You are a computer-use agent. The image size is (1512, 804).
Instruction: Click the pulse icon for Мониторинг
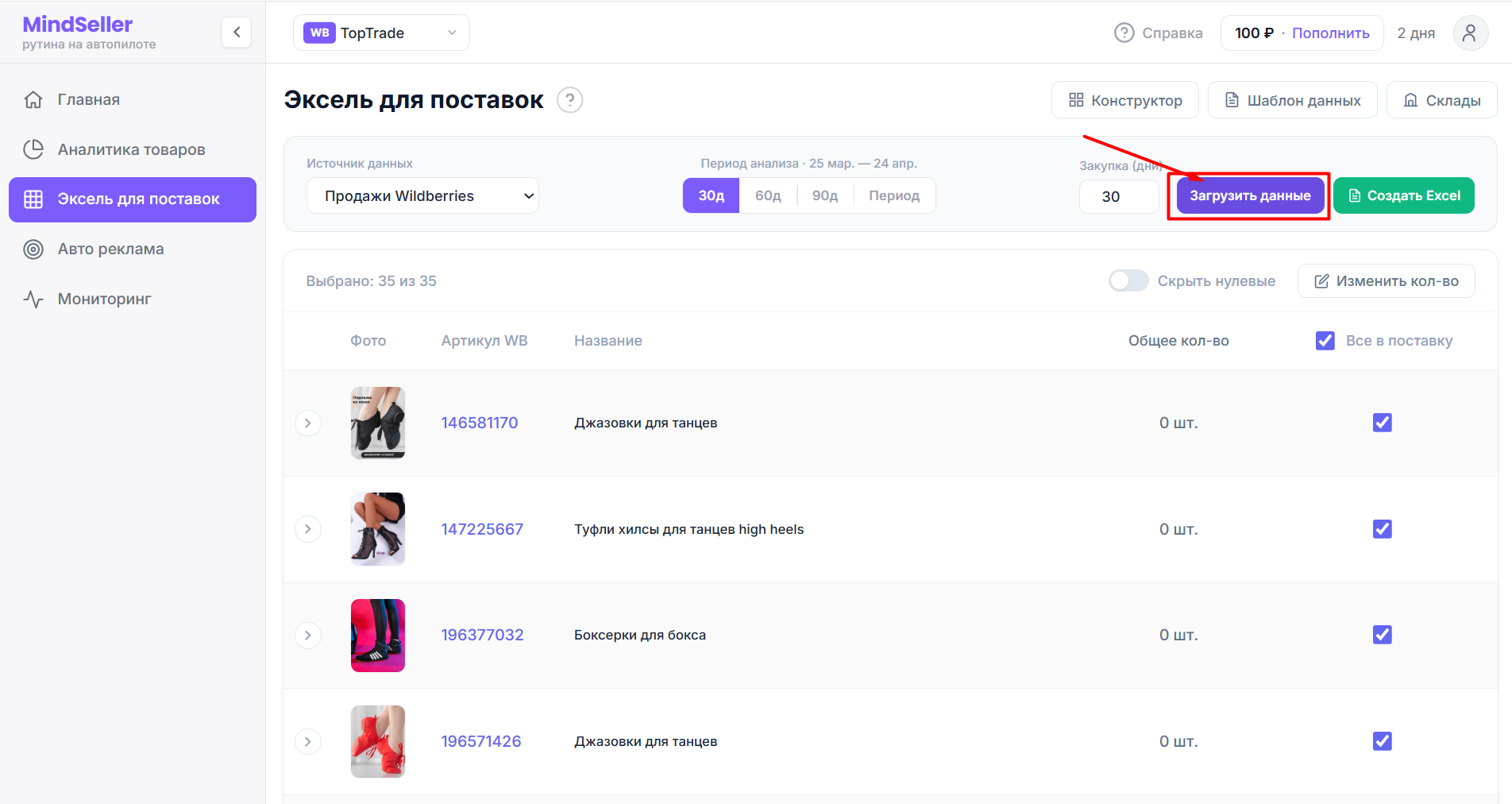point(33,299)
